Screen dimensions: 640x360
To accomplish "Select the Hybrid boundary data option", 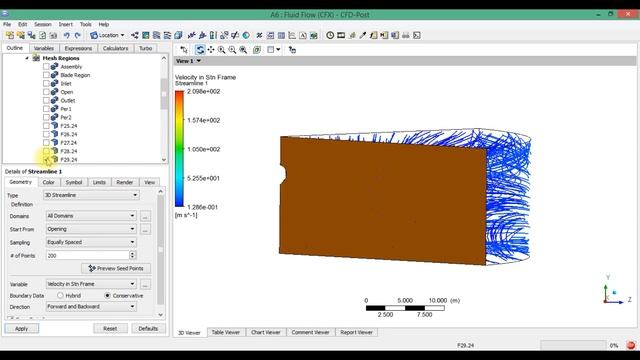I will point(60,295).
